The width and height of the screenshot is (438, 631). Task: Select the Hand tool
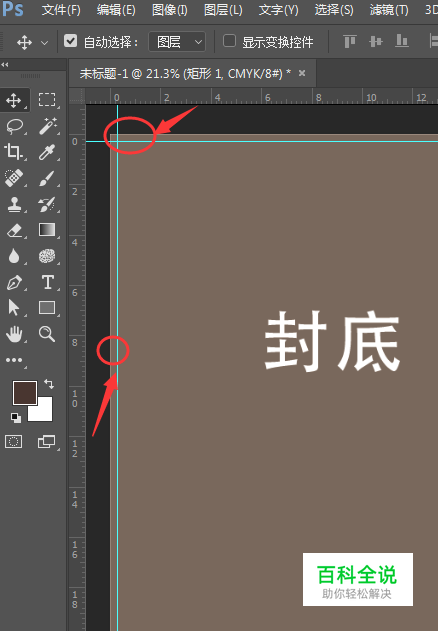(14, 334)
